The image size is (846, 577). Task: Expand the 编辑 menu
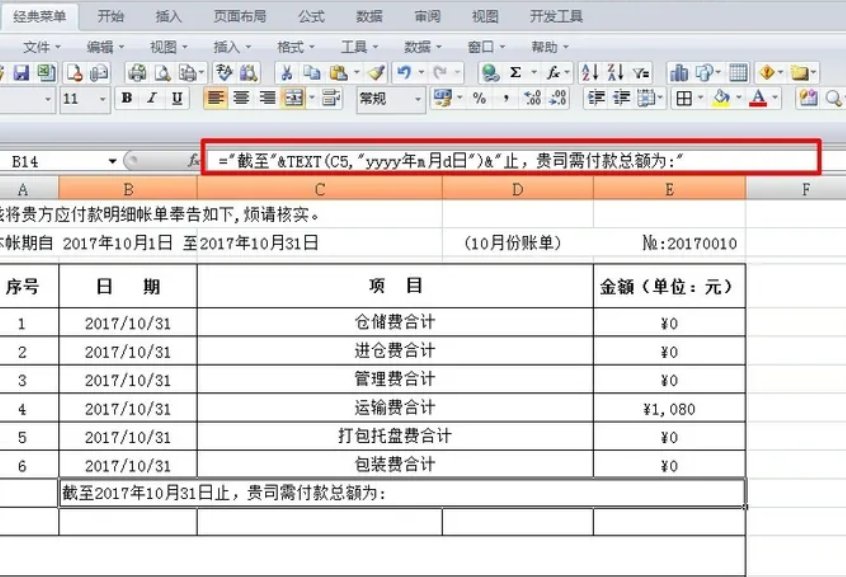(105, 47)
